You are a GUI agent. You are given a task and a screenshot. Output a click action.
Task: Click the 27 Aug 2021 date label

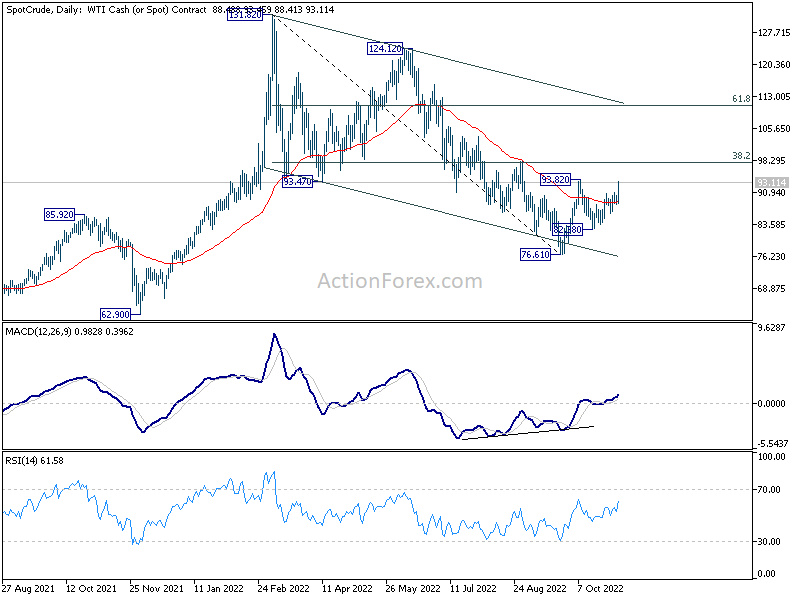pos(28,589)
